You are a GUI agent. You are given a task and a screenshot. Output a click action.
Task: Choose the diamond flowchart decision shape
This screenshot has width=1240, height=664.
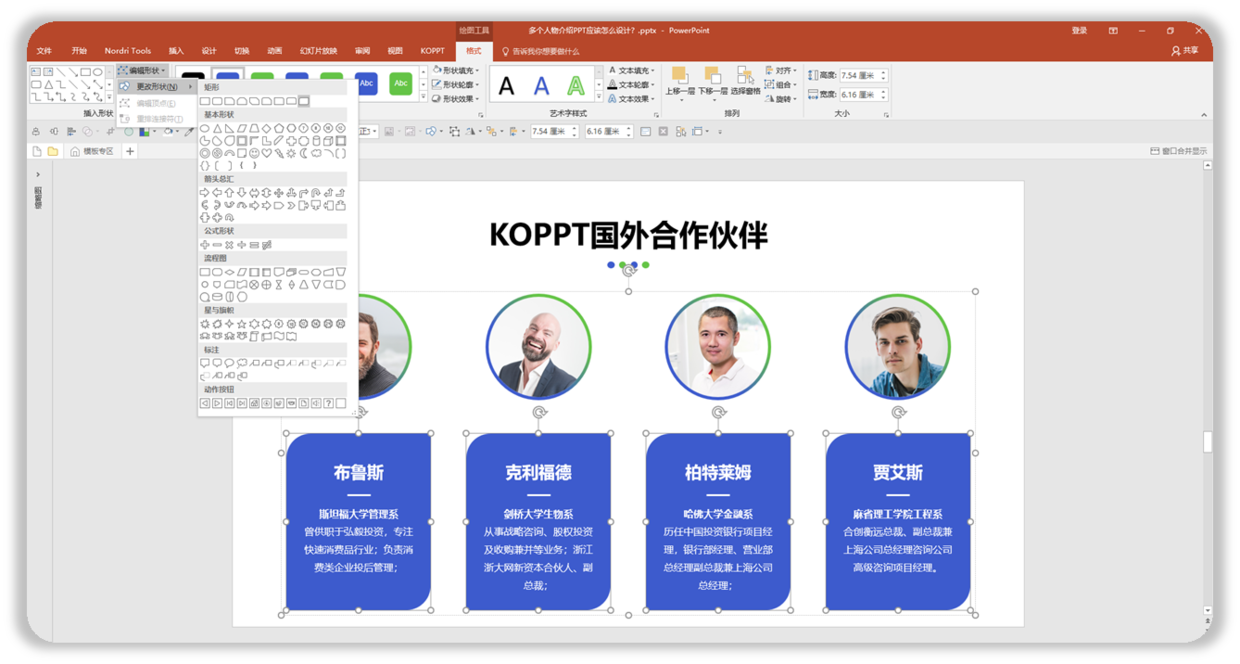(x=230, y=272)
